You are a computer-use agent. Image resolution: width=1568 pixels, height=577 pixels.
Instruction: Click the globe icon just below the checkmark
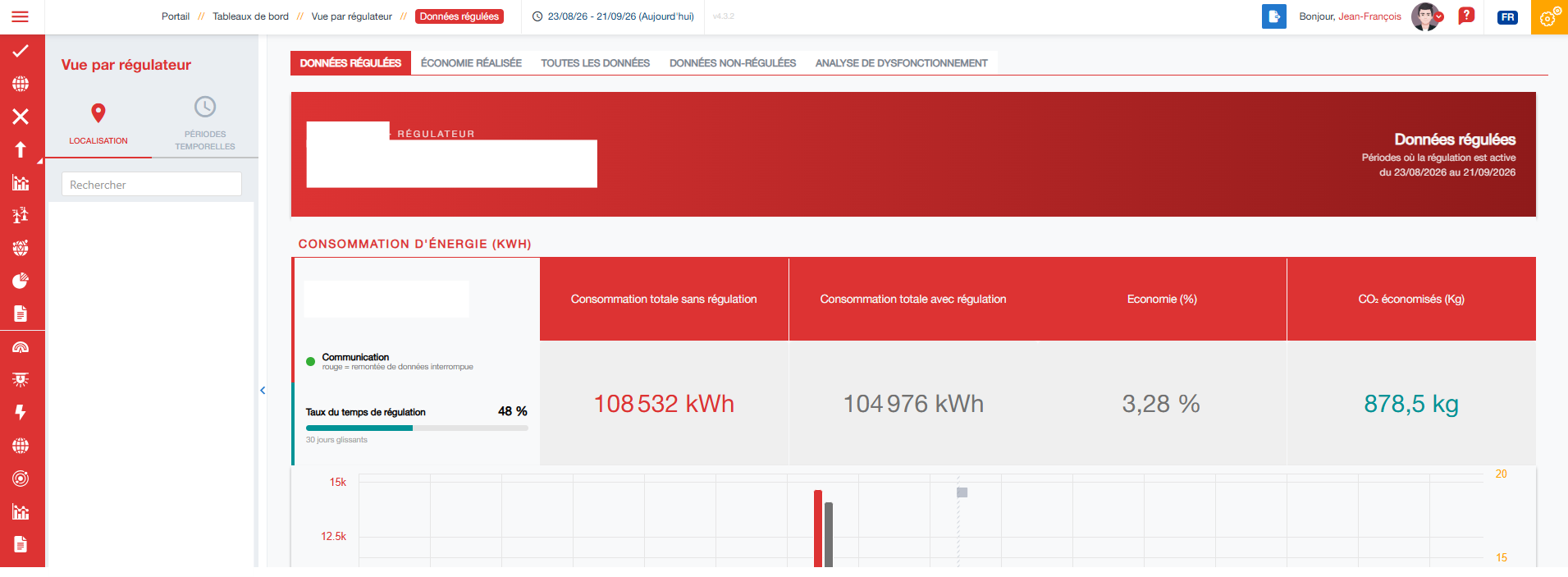21,84
